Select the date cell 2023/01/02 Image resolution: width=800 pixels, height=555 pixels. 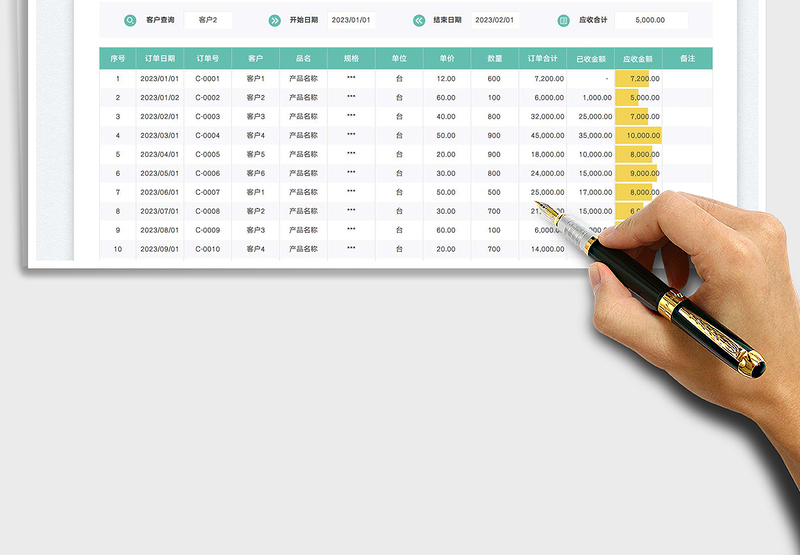(160, 97)
